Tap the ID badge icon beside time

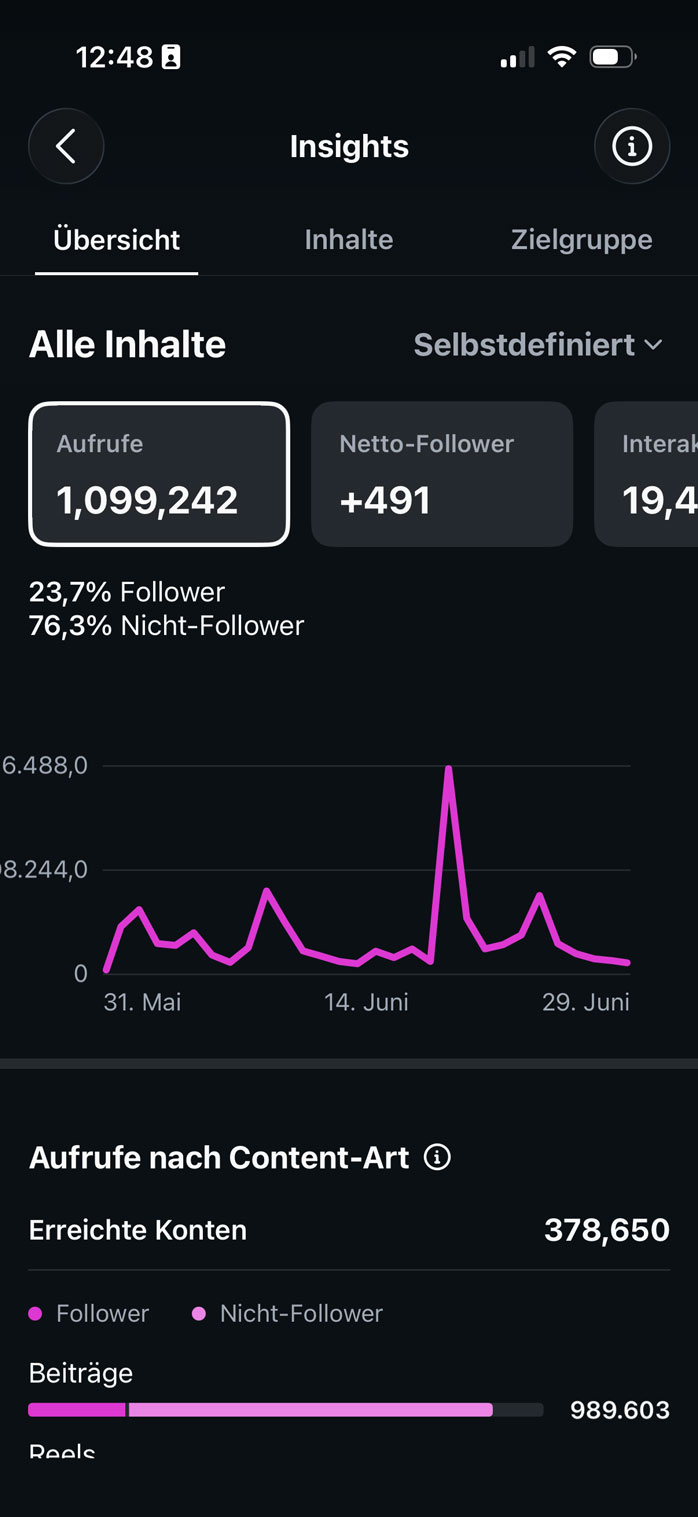(171, 58)
